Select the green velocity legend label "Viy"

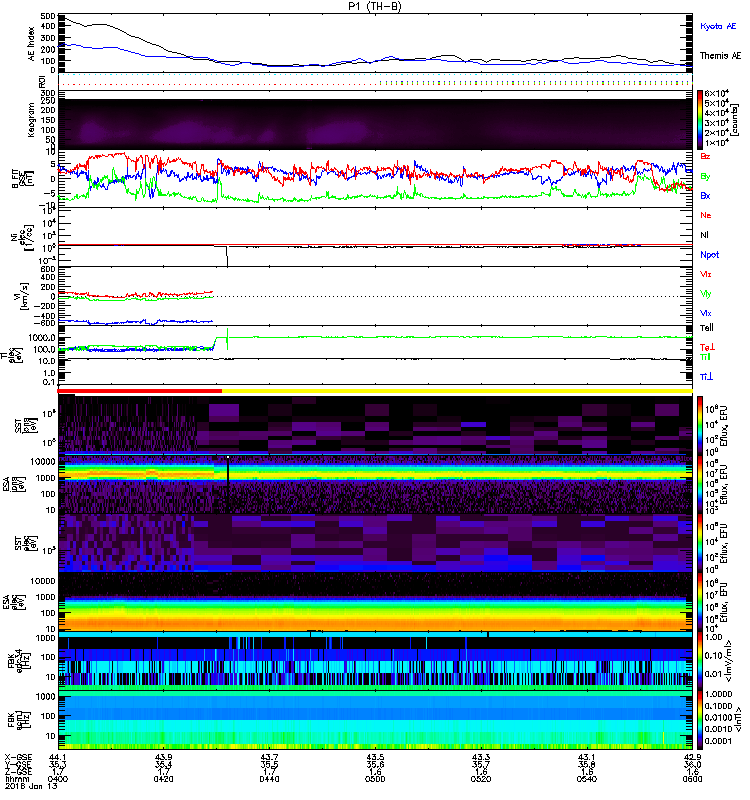[x=706, y=294]
